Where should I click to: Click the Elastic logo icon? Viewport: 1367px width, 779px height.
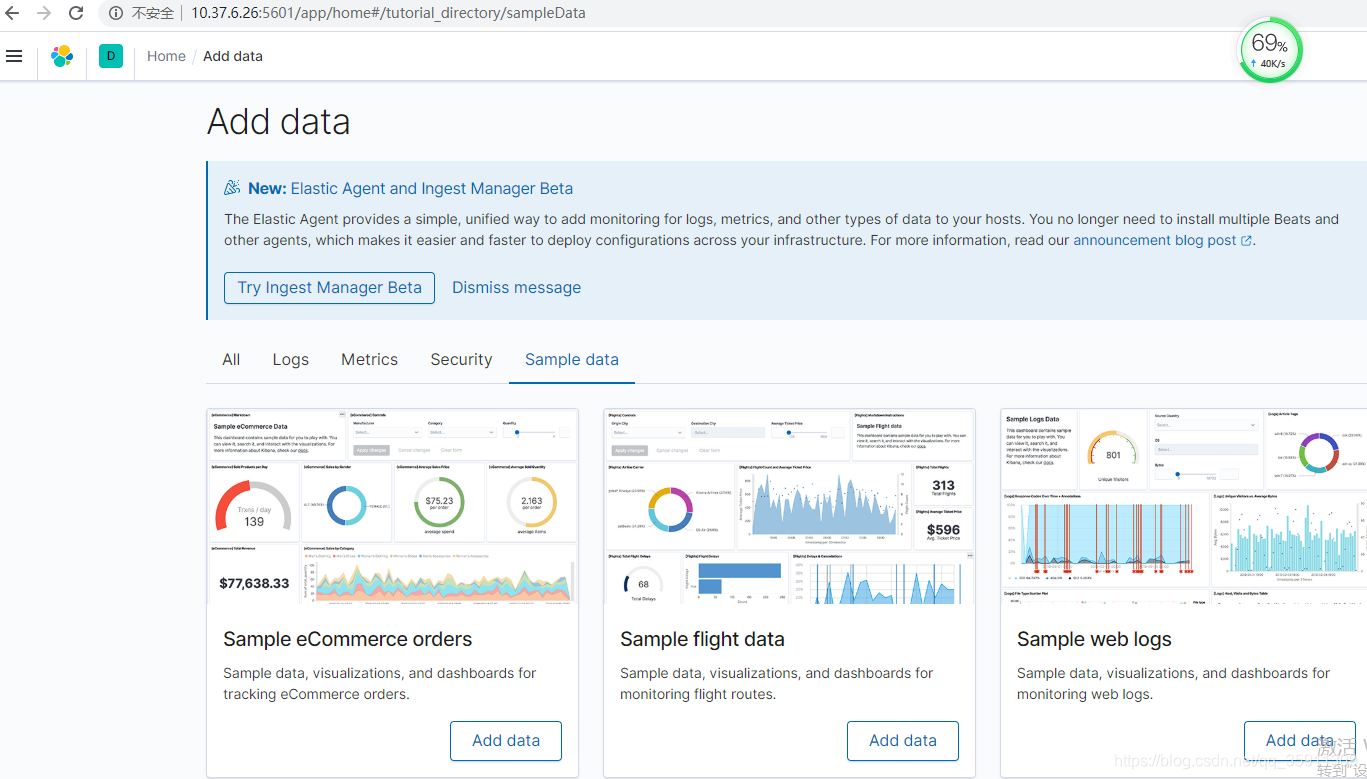(x=62, y=56)
